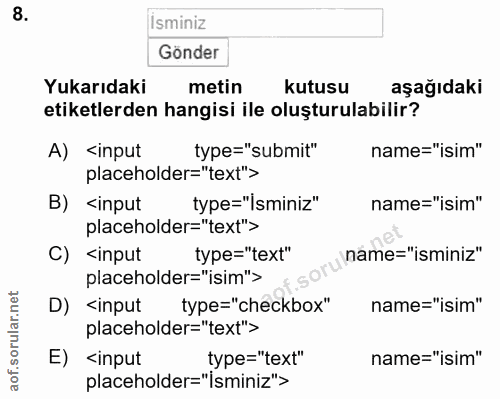Select answer option A with type="submit"
This screenshot has height=399, width=500.
(265, 162)
